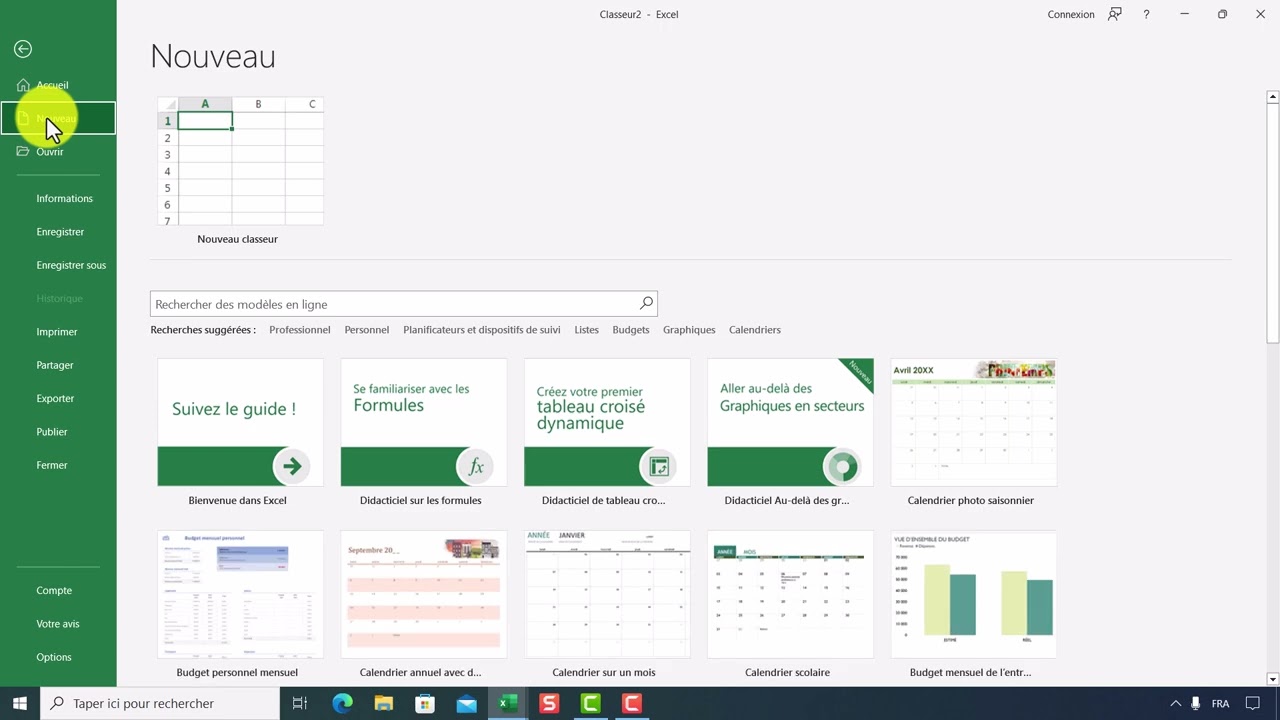Click the back arrow to return to workbook
1280x720 pixels.
click(23, 49)
